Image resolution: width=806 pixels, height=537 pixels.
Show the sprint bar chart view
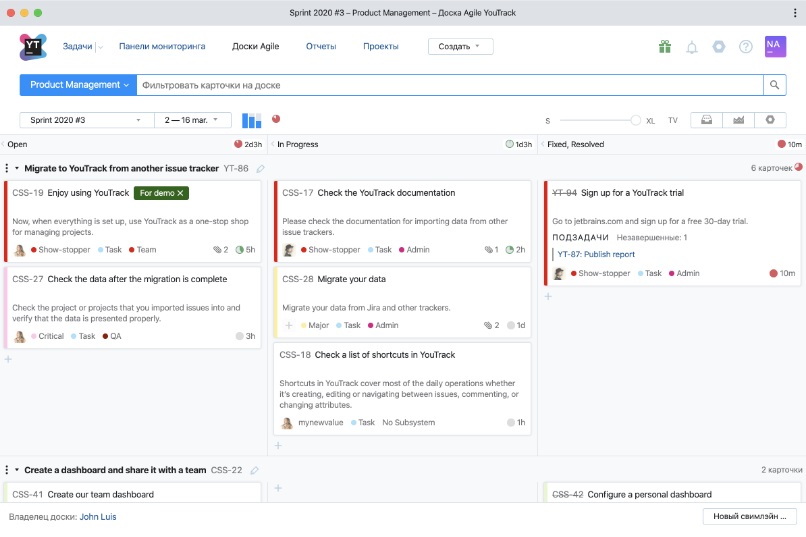click(x=251, y=120)
